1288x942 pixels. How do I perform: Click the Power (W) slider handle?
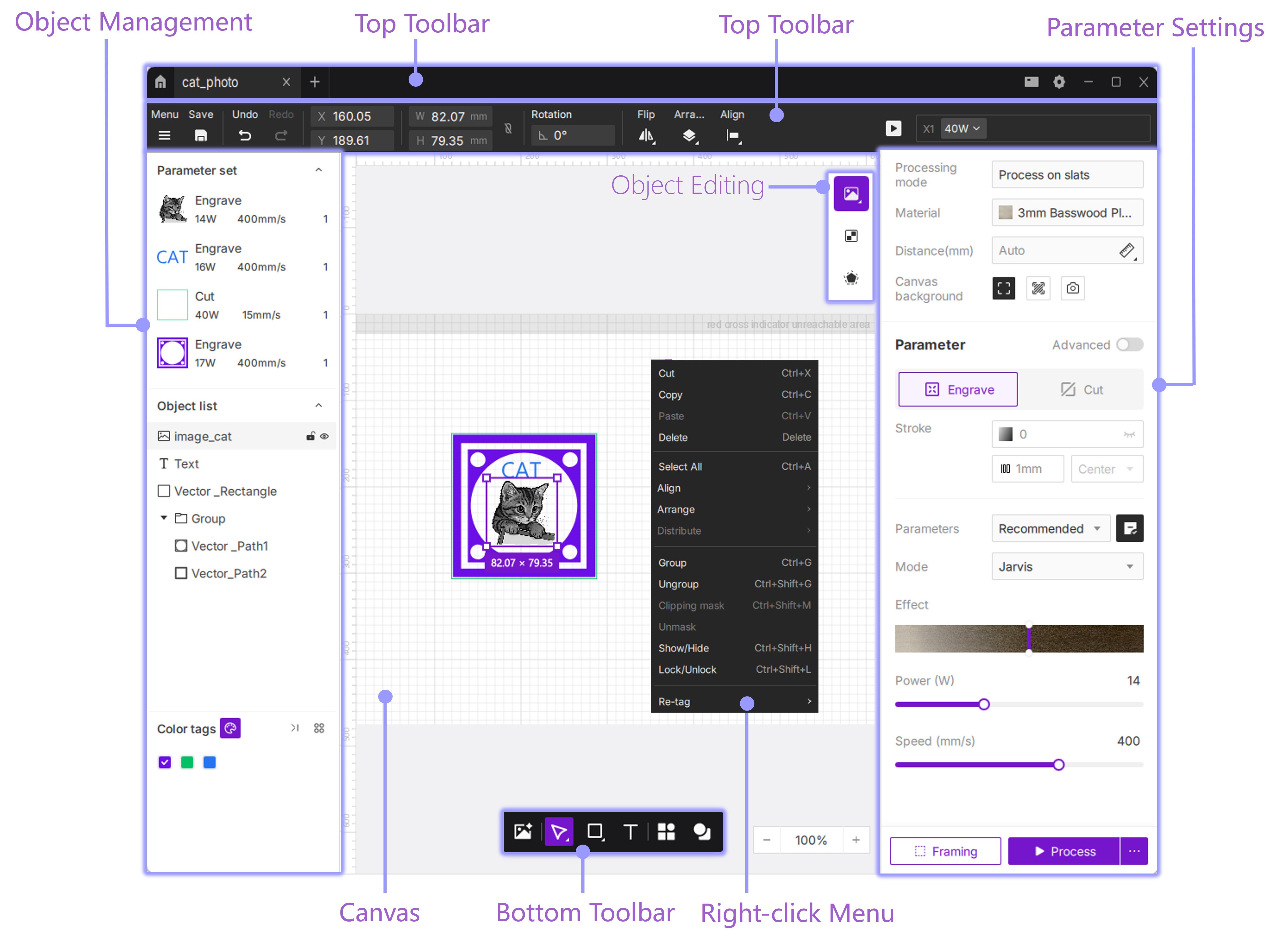pos(984,704)
